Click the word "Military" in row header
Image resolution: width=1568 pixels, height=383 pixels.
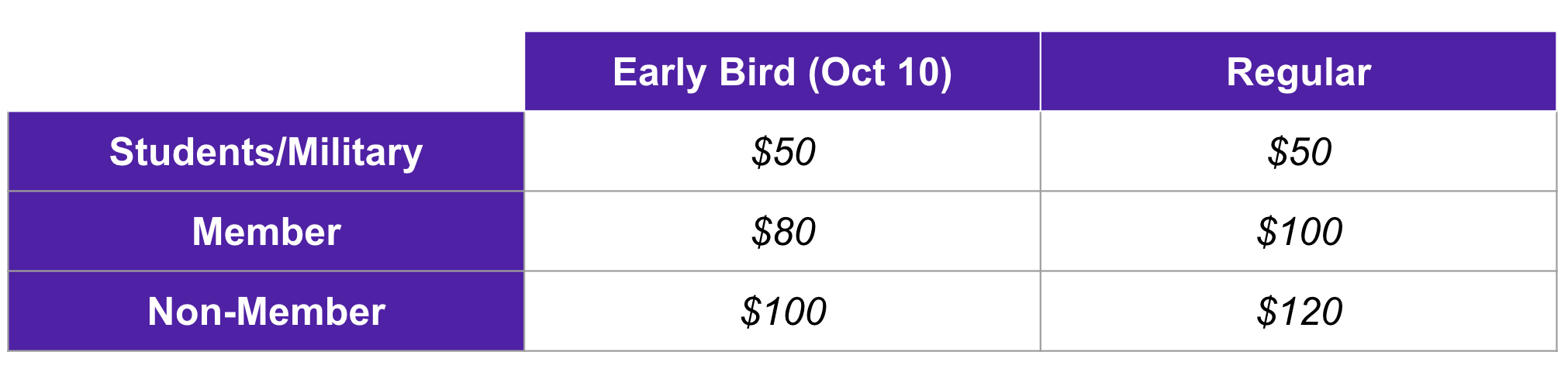(355, 152)
